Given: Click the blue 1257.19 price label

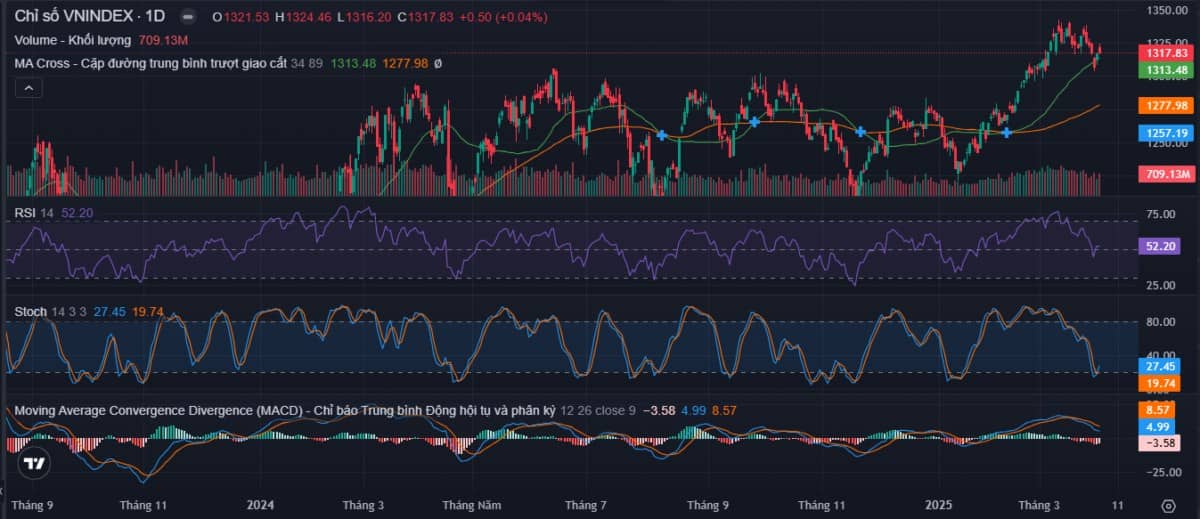Looking at the screenshot, I should pyautogui.click(x=1167, y=132).
